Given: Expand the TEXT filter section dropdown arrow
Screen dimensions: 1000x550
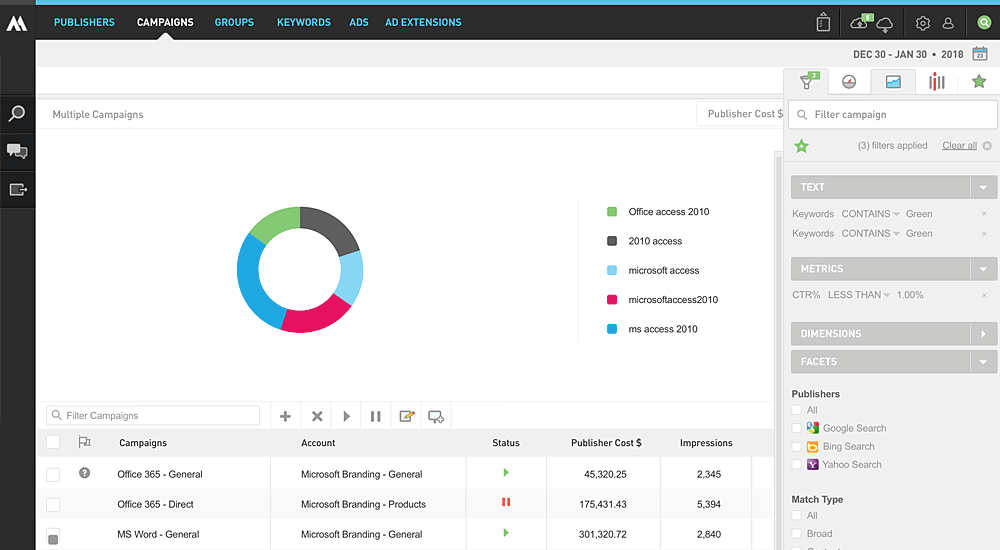Looking at the screenshot, I should [x=983, y=187].
